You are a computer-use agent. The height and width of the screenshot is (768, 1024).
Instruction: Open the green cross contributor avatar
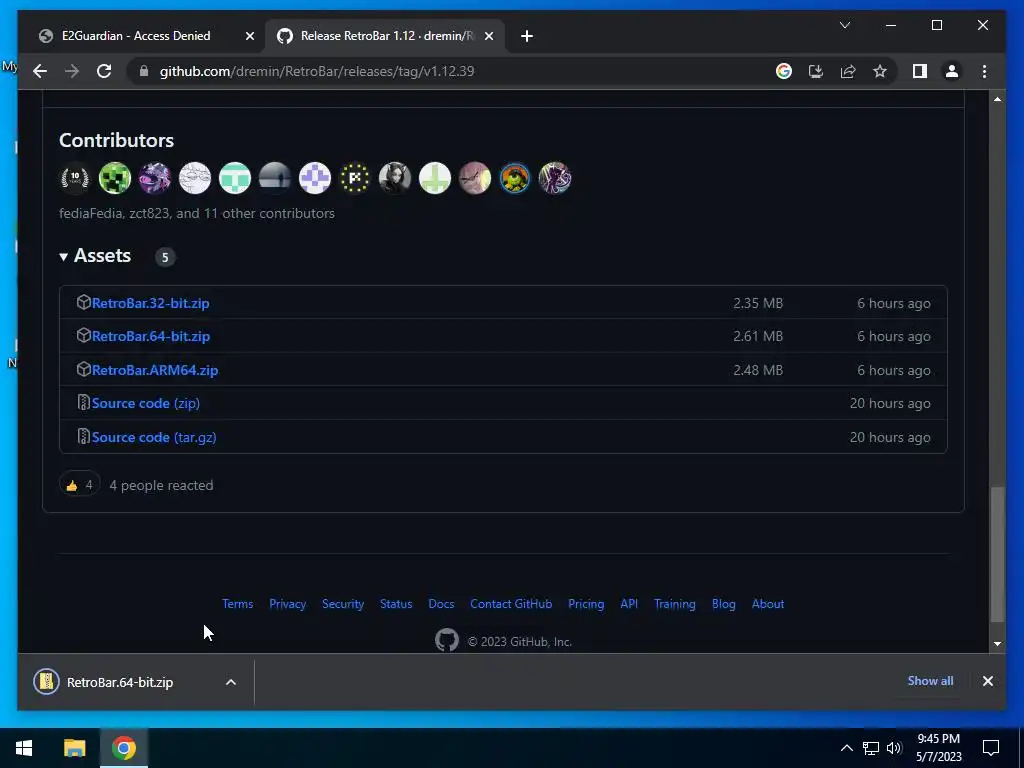[435, 178]
